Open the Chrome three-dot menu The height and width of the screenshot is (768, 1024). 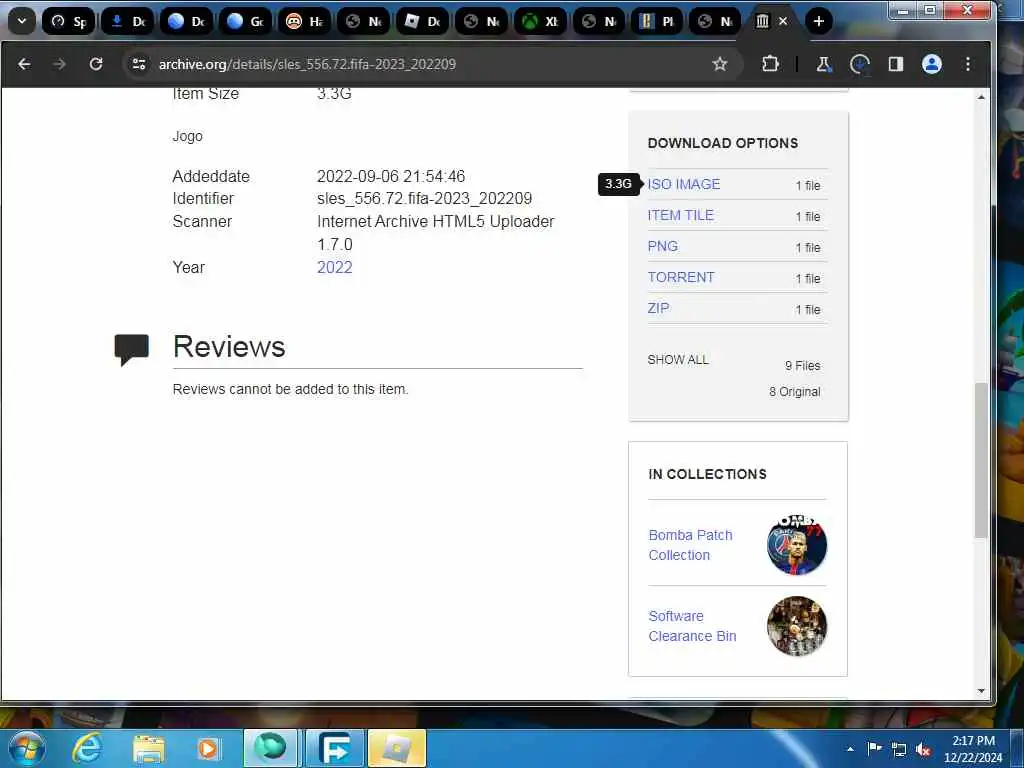(x=968, y=64)
